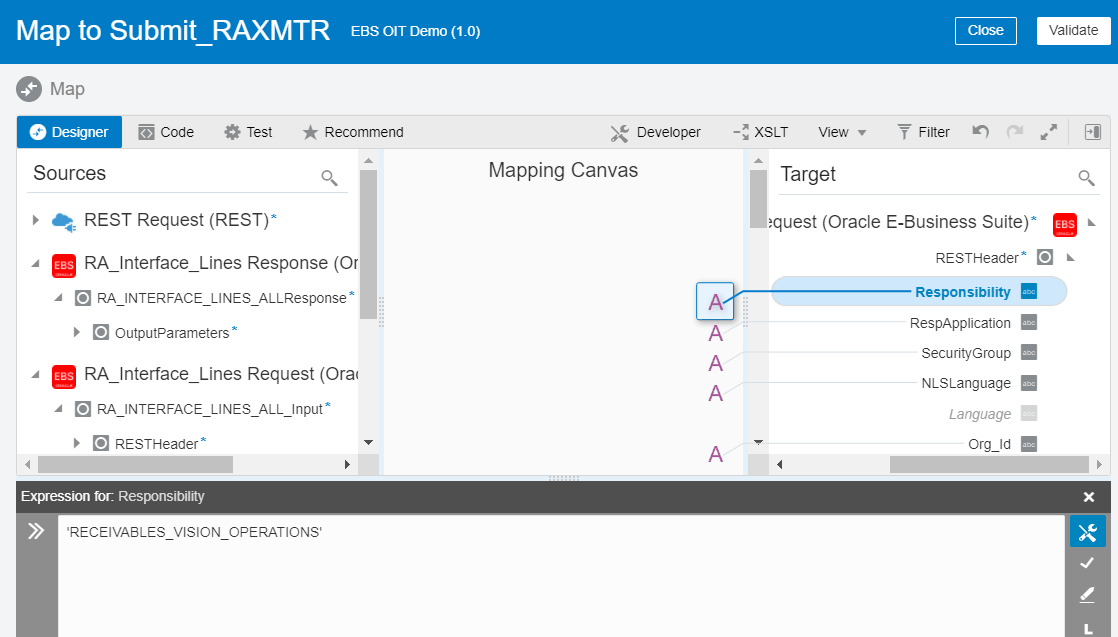The width and height of the screenshot is (1118, 637).
Task: Save the expression using the checkmark icon
Action: click(x=1088, y=563)
